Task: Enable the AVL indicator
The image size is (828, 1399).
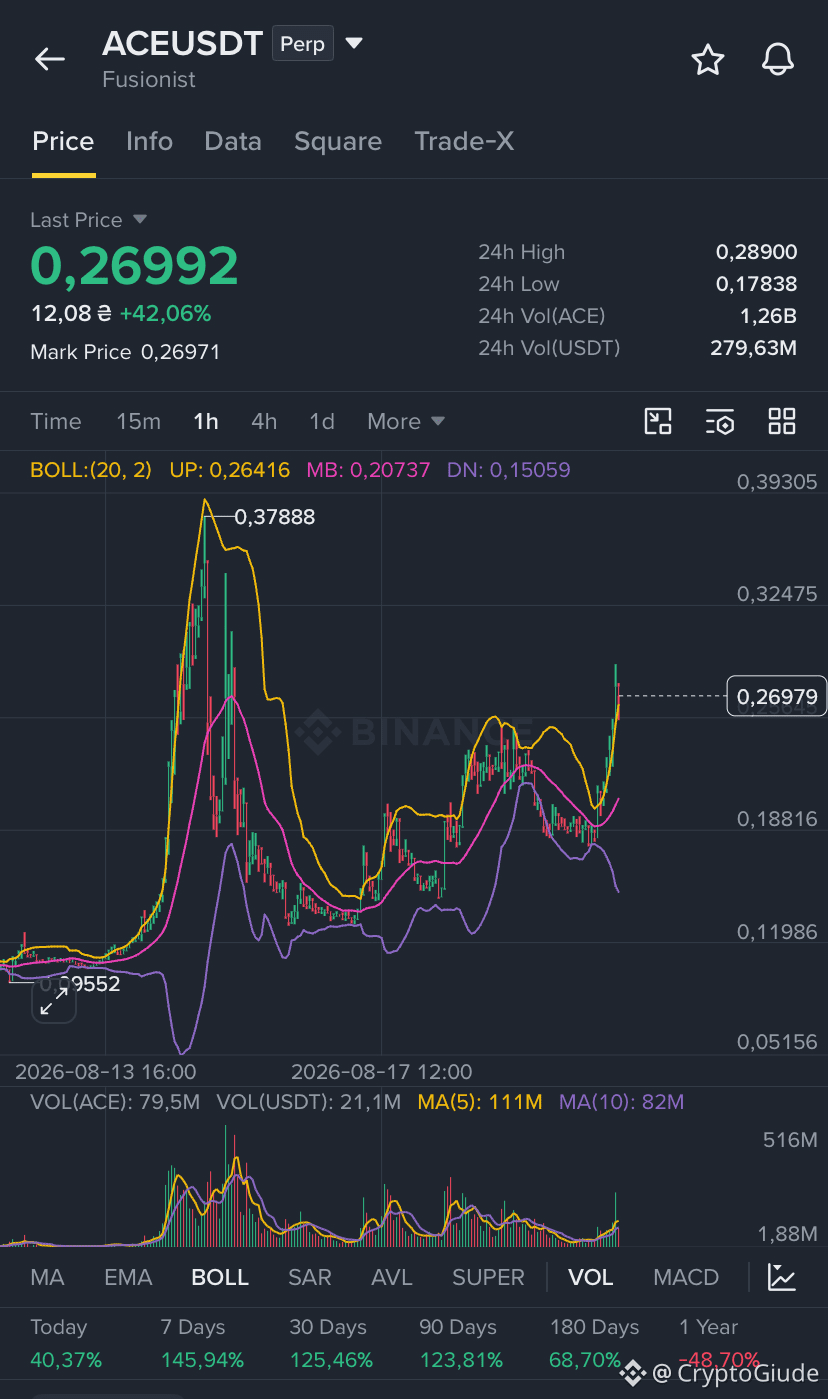Action: tap(392, 1277)
